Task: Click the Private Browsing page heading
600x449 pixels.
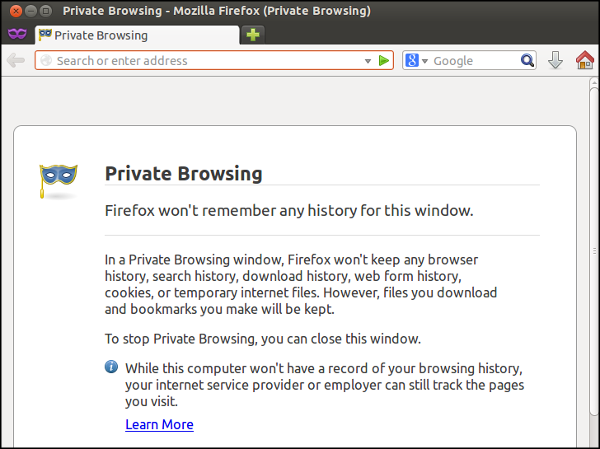Action: click(x=183, y=173)
